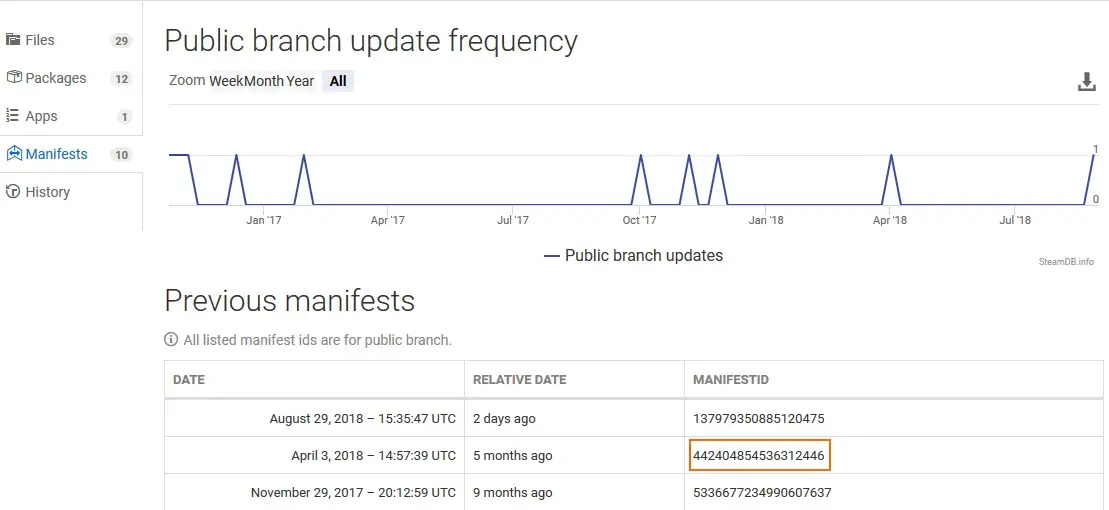Open the Files tab with 29 items
This screenshot has width=1109, height=510.
point(71,40)
